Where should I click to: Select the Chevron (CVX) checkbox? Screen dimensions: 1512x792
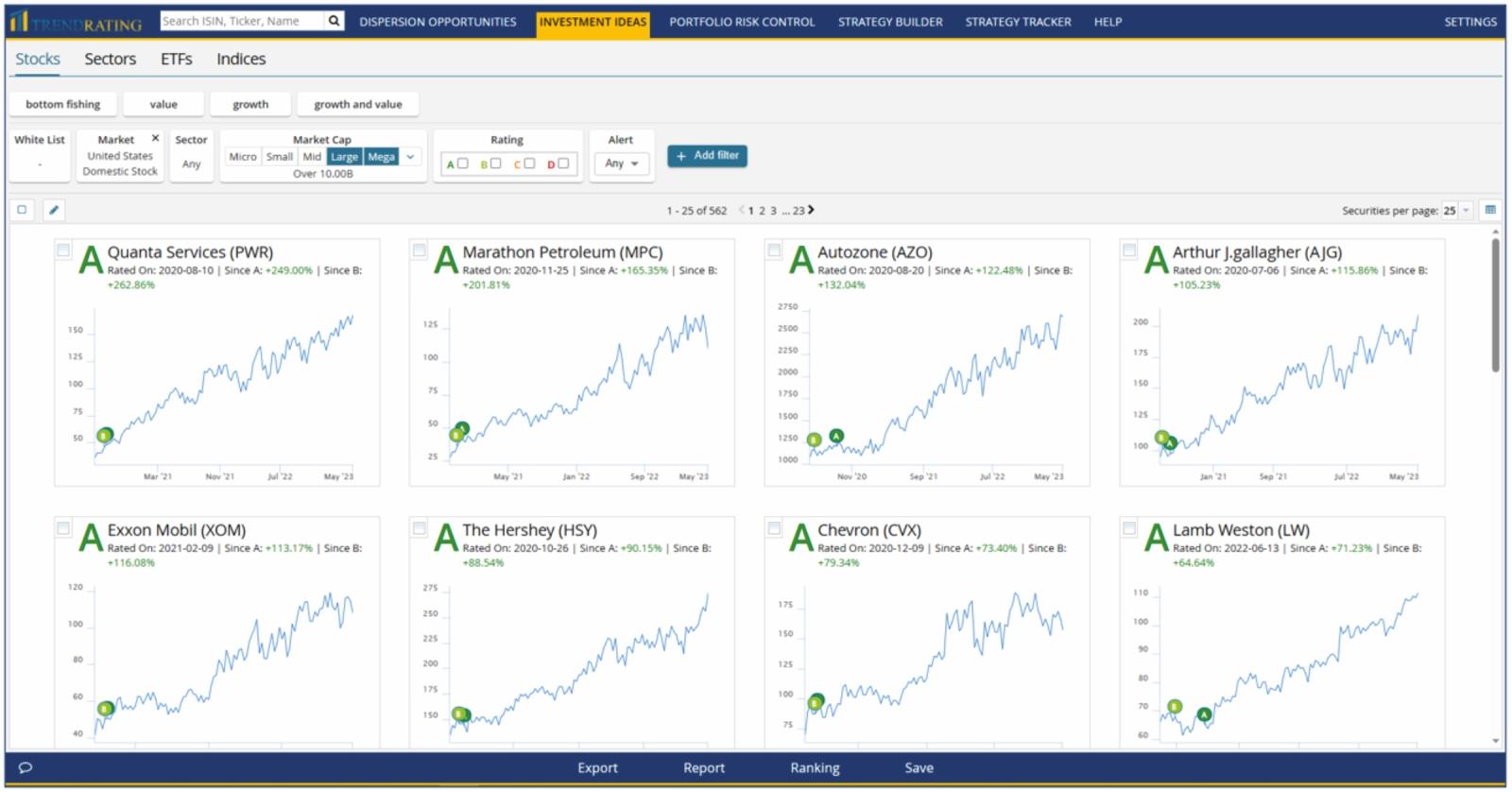coord(774,527)
